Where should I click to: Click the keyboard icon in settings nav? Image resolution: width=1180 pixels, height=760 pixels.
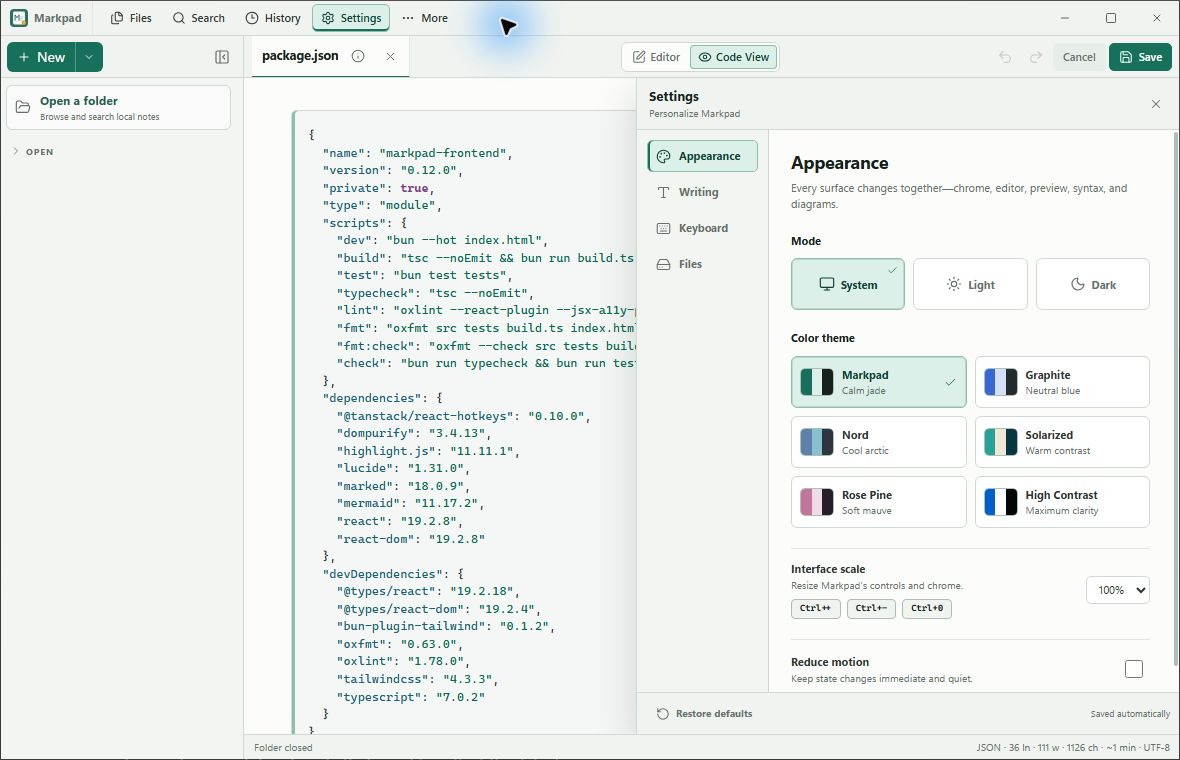coord(664,229)
